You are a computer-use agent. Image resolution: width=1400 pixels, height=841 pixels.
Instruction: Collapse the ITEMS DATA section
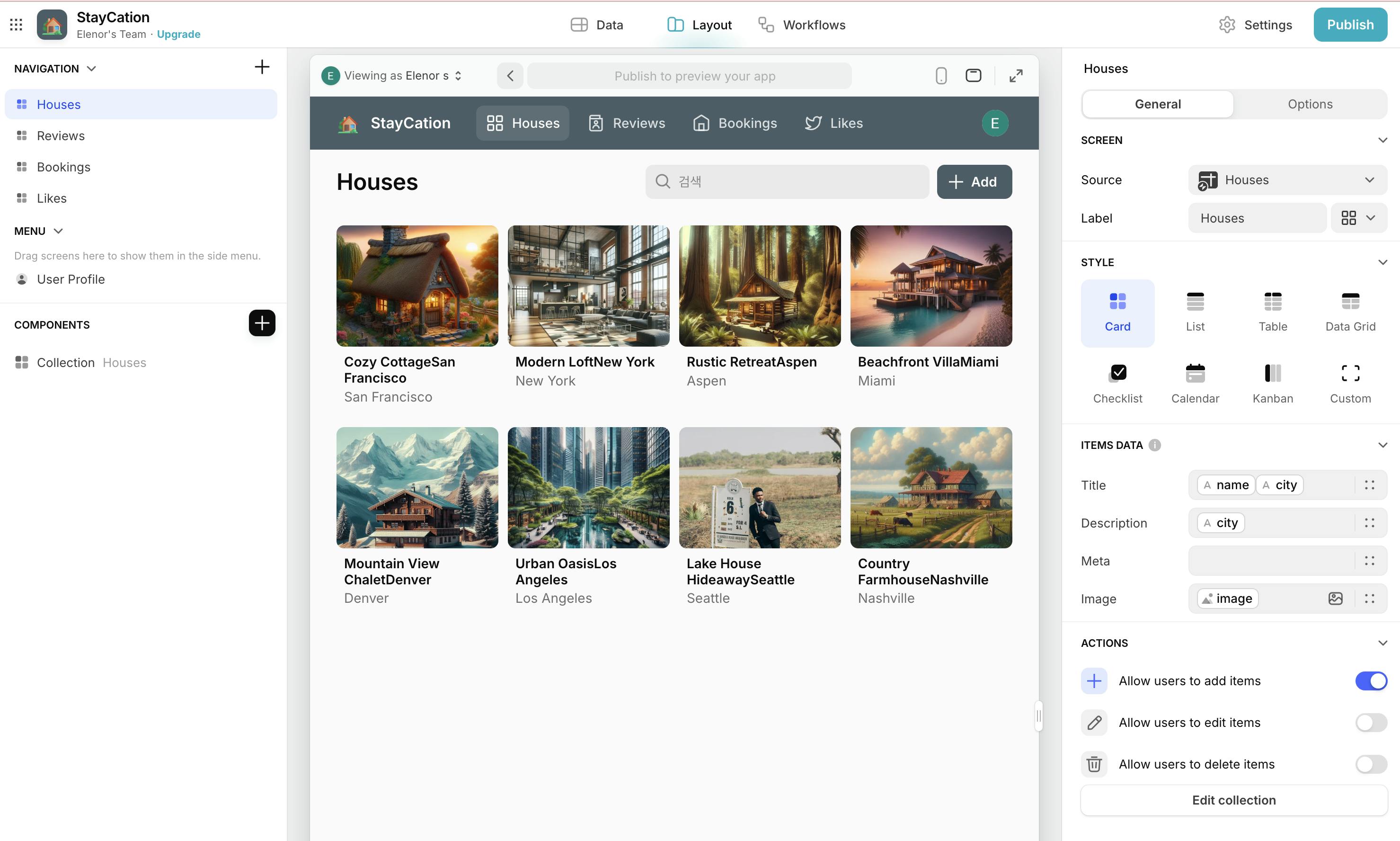pos(1382,445)
